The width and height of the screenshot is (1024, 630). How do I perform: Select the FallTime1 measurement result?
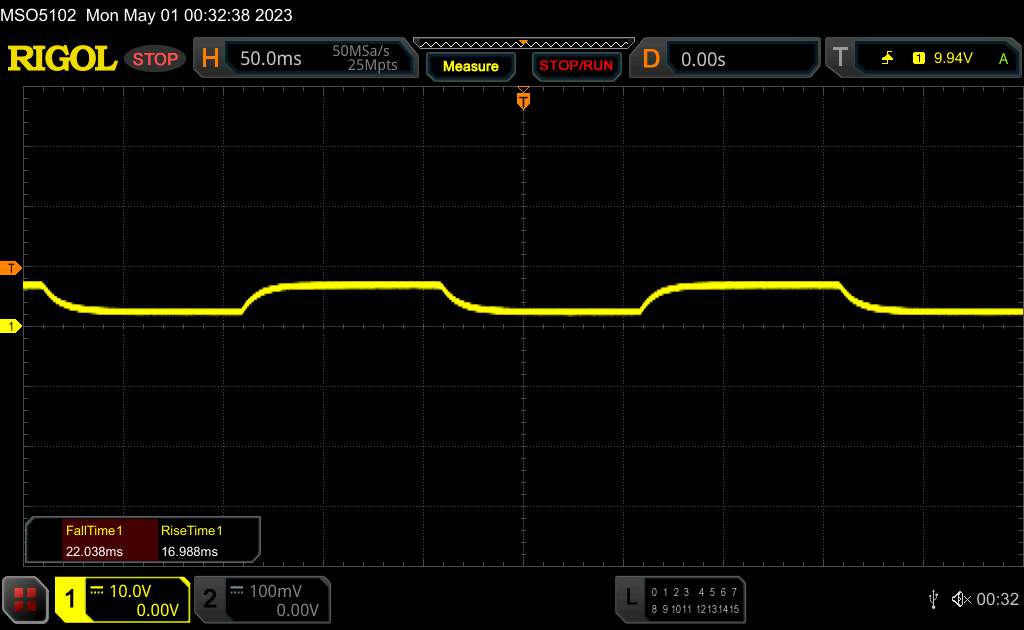tap(93, 540)
